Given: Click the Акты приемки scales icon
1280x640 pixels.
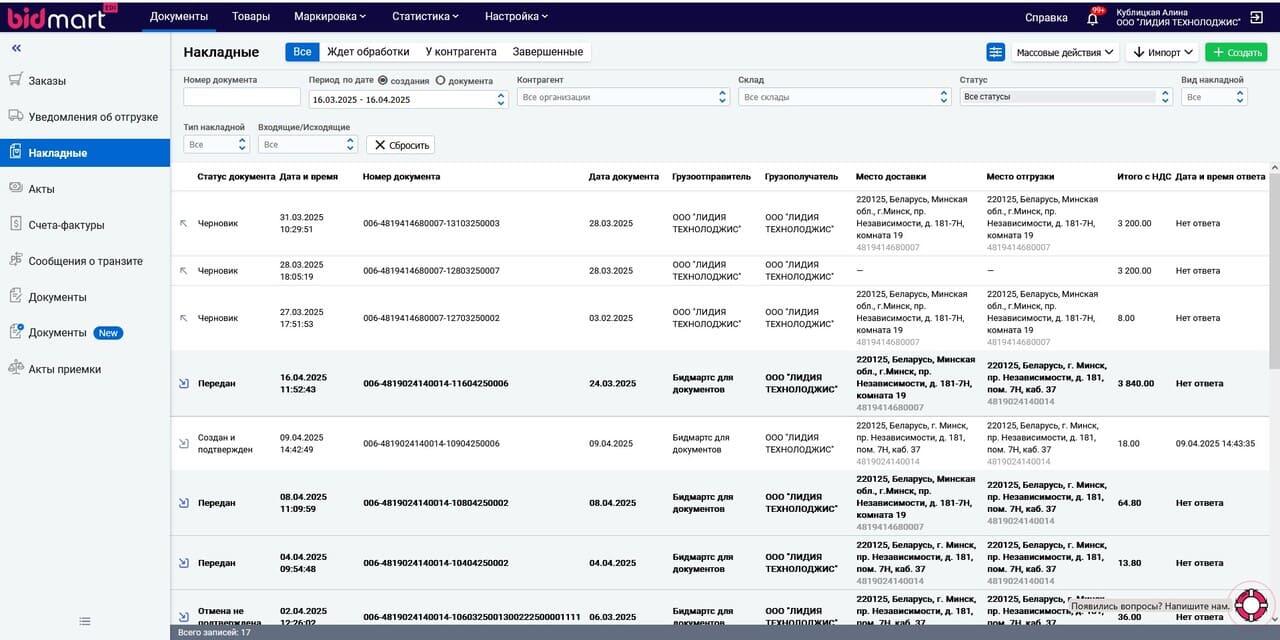Looking at the screenshot, I should [15, 368].
